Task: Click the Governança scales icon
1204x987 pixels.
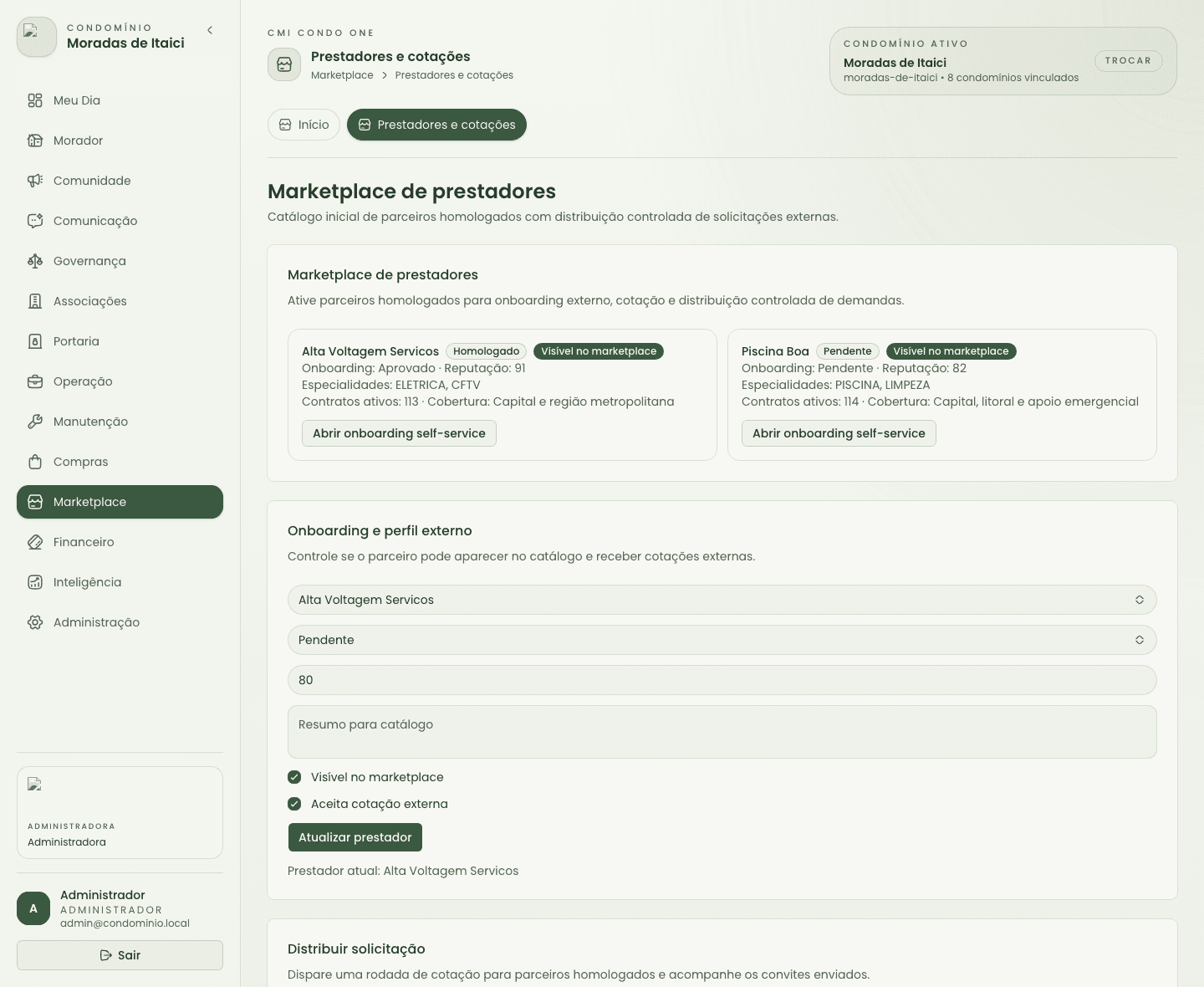Action: (x=35, y=261)
